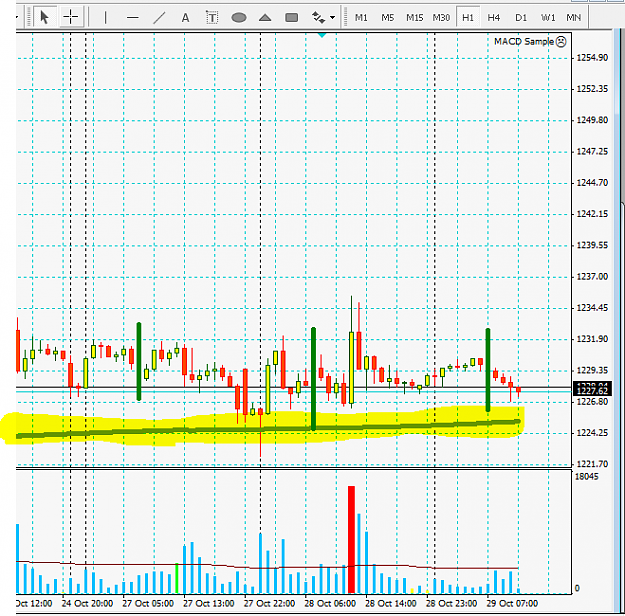This screenshot has width=625, height=616.
Task: Select the text tool A
Action: 185,18
